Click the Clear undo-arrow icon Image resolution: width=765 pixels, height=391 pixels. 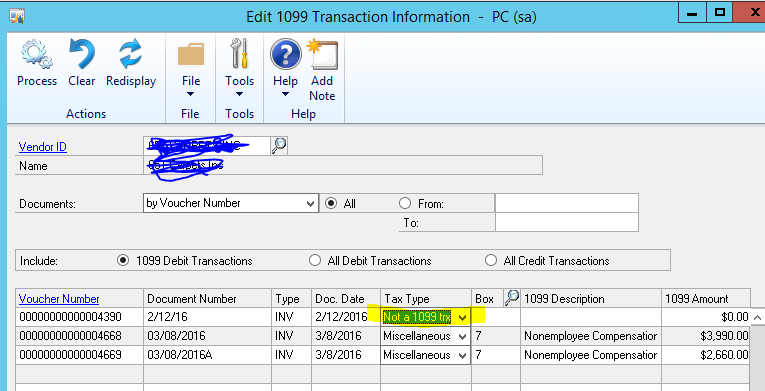(x=81, y=55)
